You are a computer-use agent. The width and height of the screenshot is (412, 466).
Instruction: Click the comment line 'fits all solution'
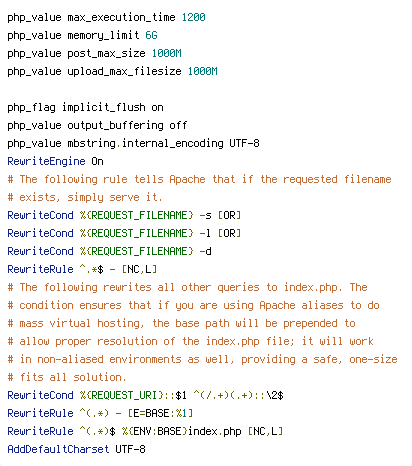point(67,377)
